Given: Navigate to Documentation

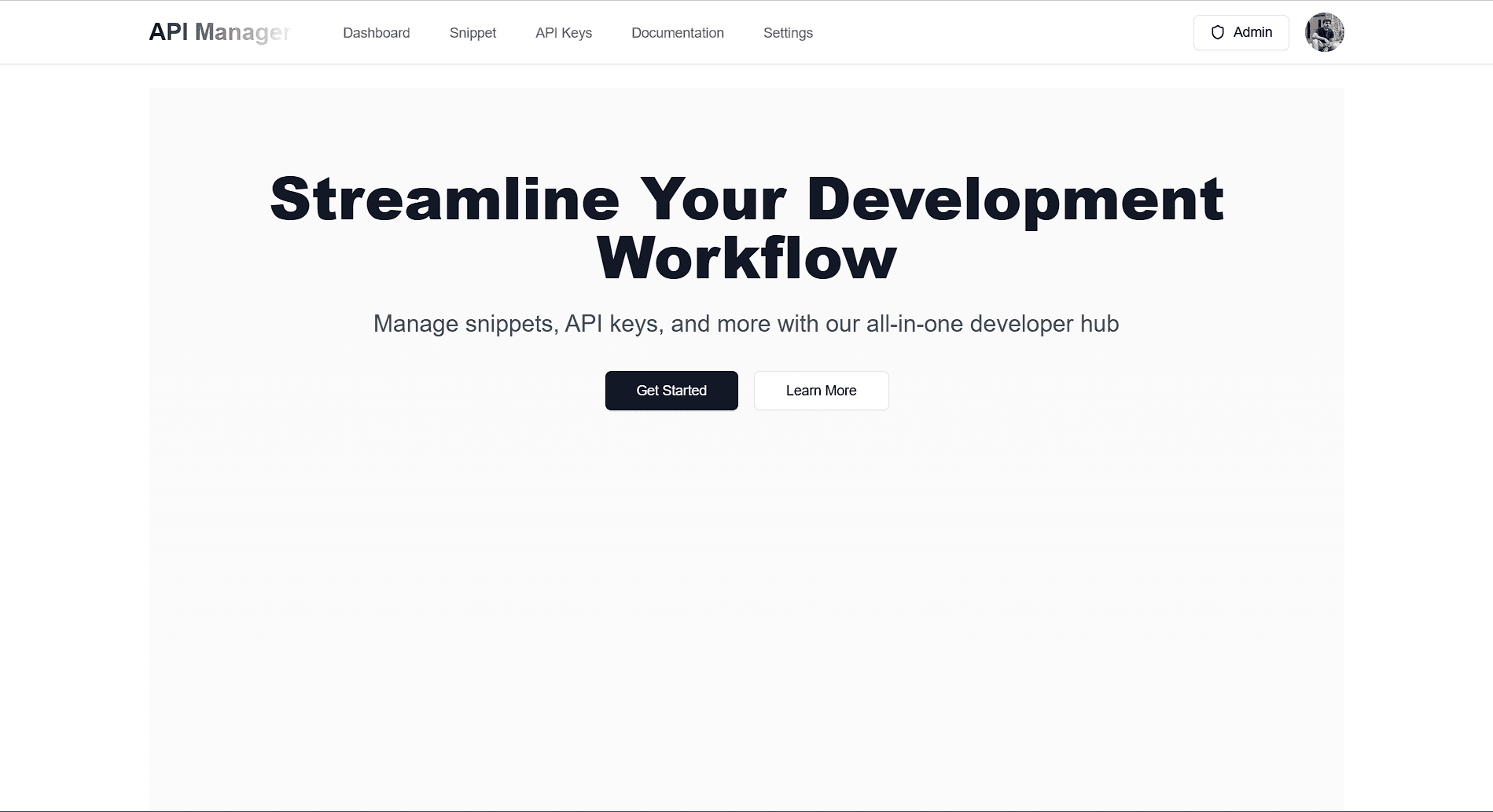Looking at the screenshot, I should click(678, 33).
